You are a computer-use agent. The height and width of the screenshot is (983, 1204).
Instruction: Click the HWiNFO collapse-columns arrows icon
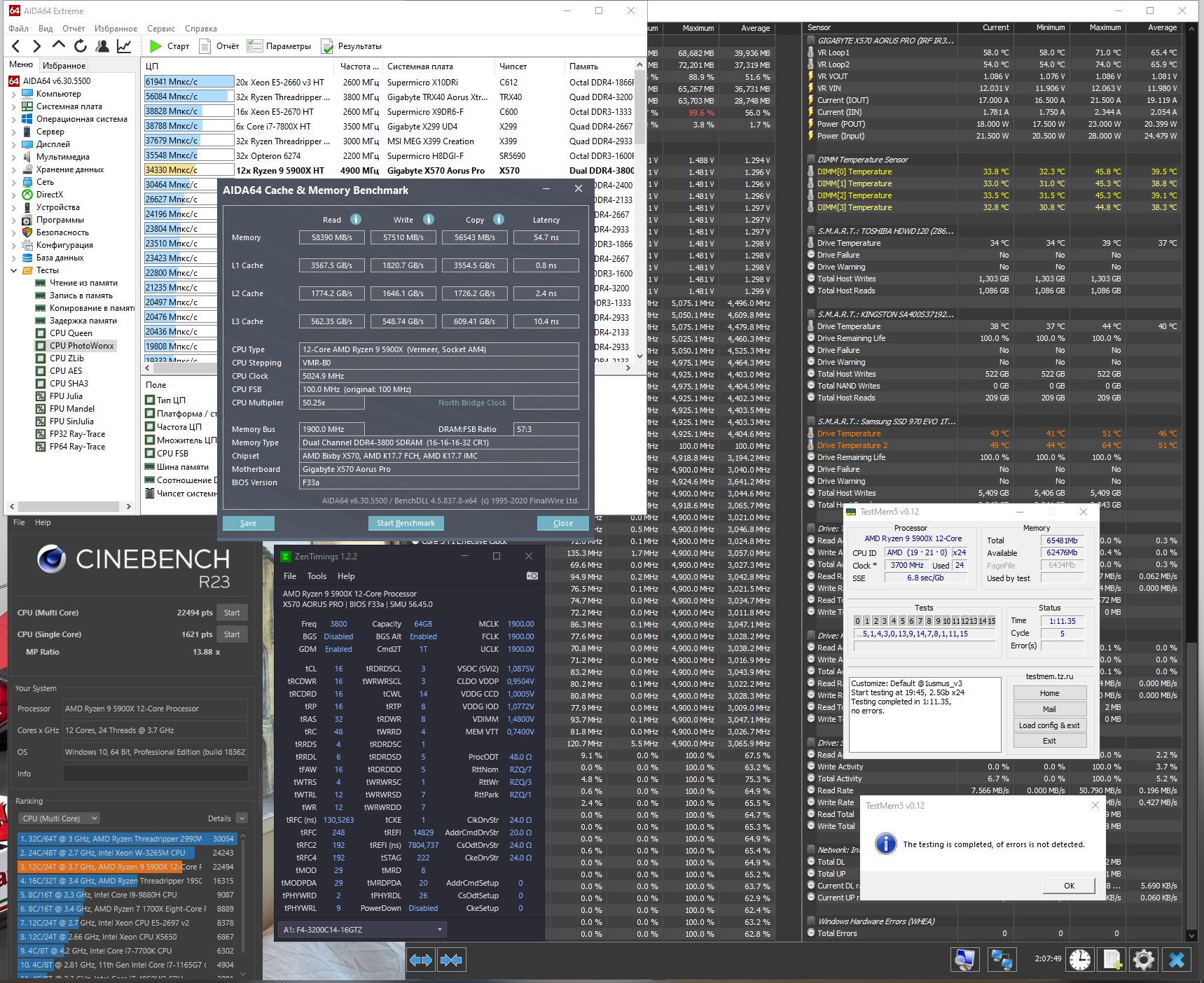(452, 960)
